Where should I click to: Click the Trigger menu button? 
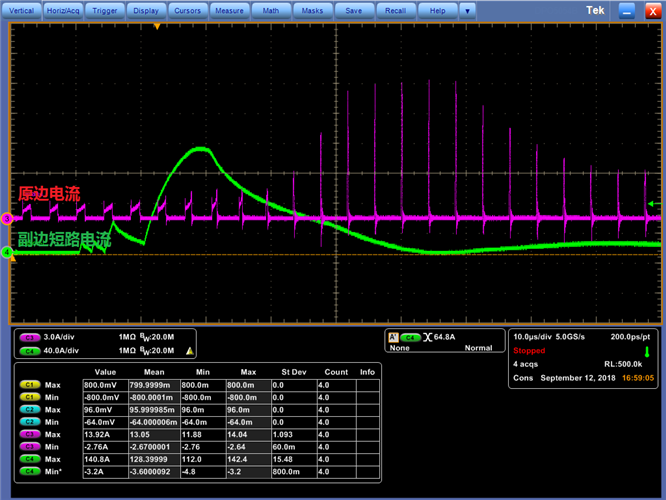click(x=104, y=10)
